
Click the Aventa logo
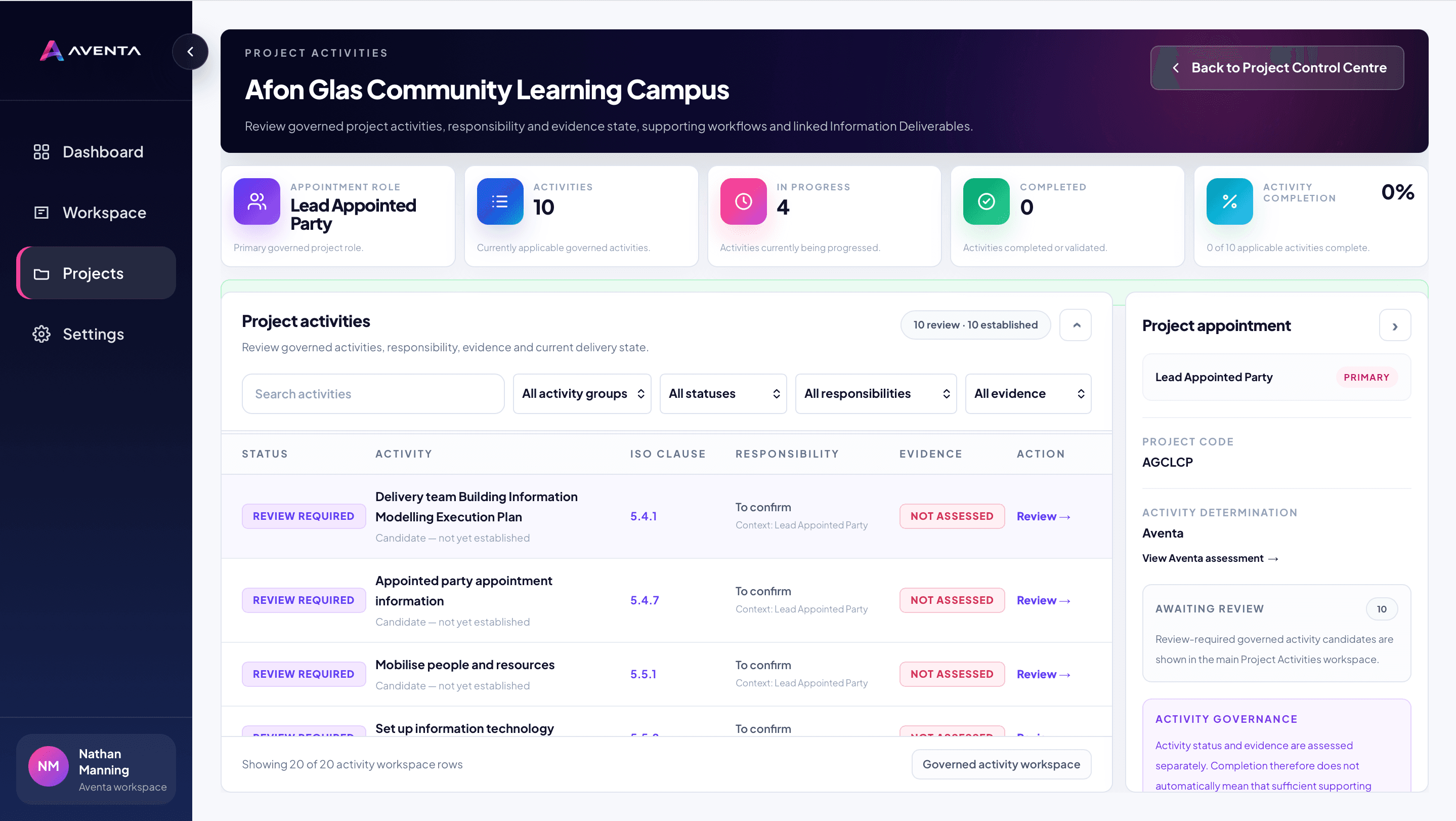(91, 50)
